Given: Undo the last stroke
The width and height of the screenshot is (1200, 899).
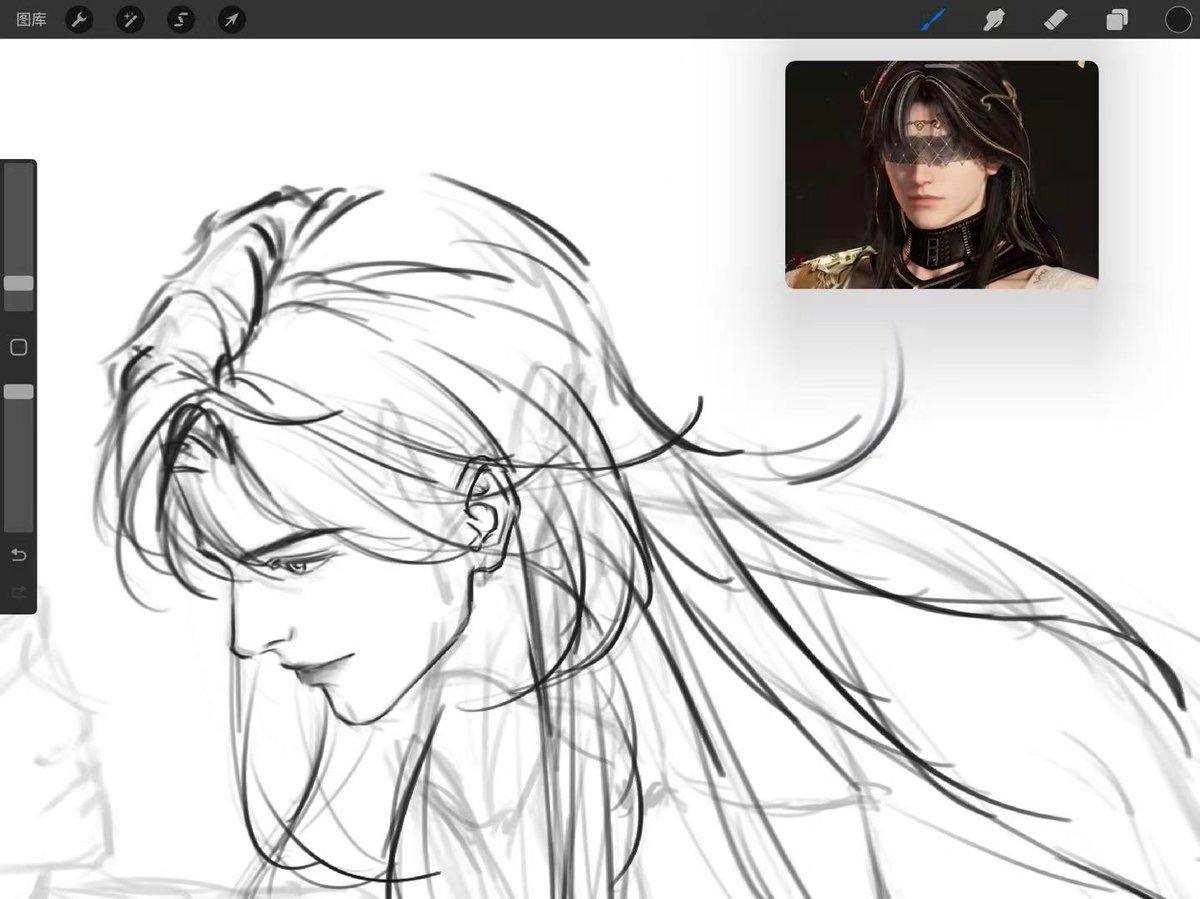Looking at the screenshot, I should tap(18, 555).
